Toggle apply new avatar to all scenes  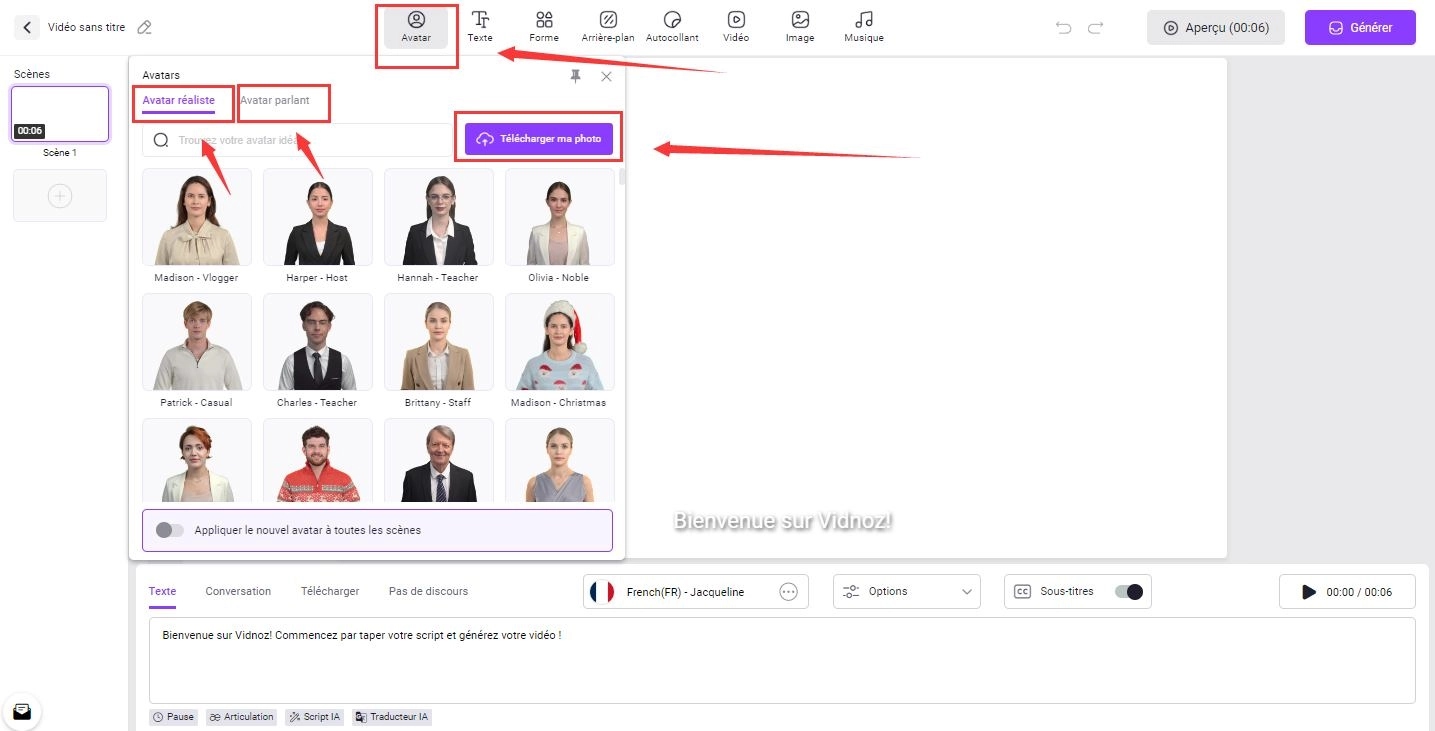coord(170,530)
